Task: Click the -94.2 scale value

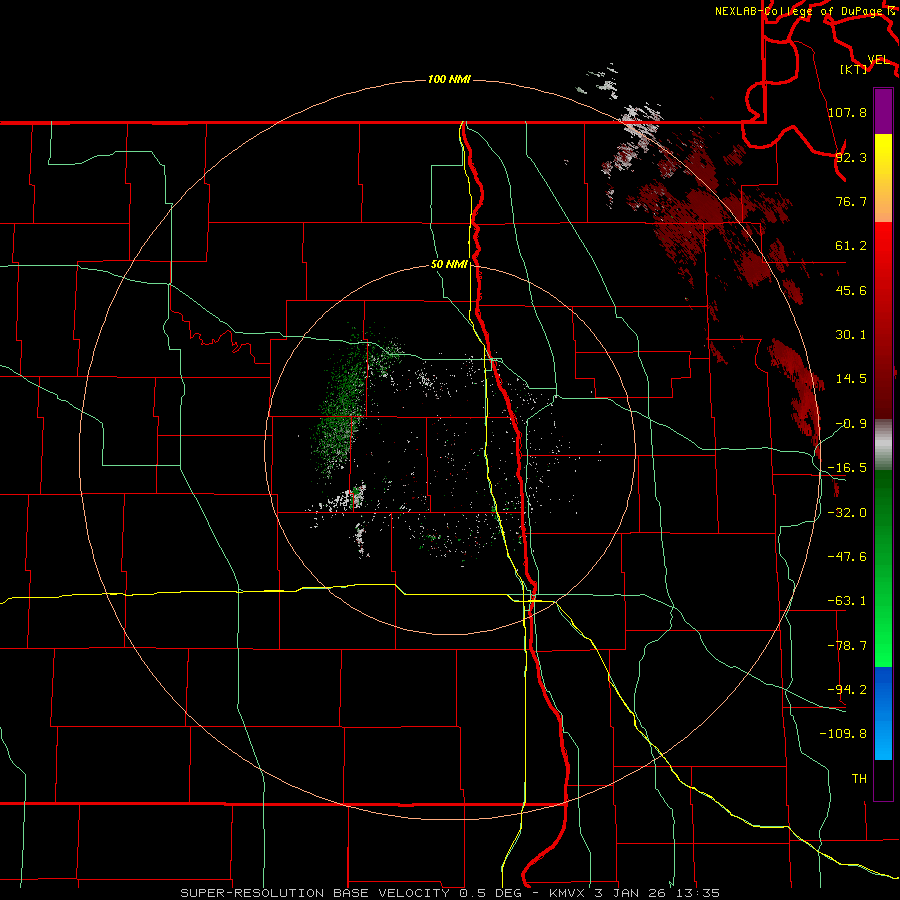Action: [847, 689]
